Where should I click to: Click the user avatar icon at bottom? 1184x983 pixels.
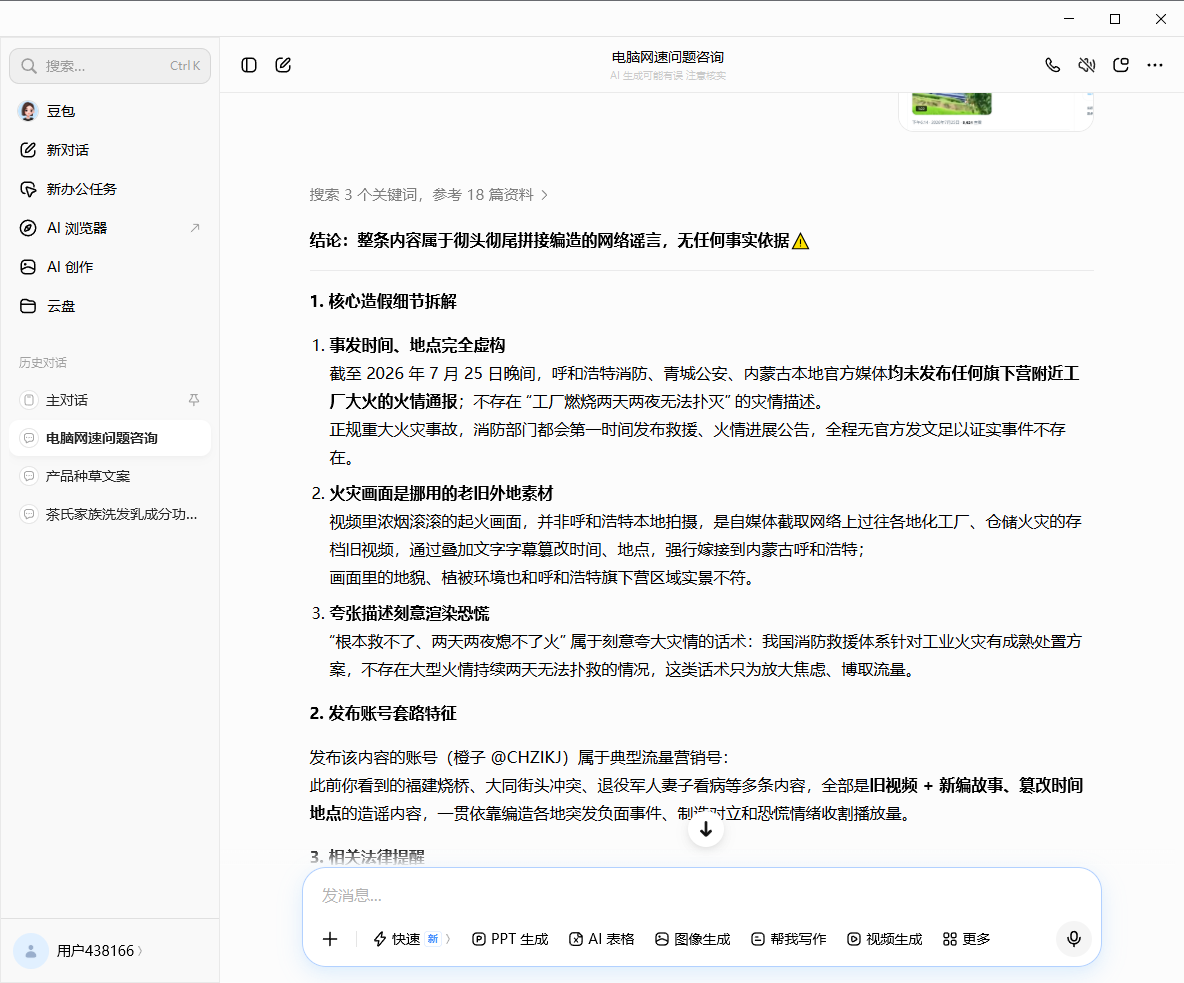pos(31,951)
